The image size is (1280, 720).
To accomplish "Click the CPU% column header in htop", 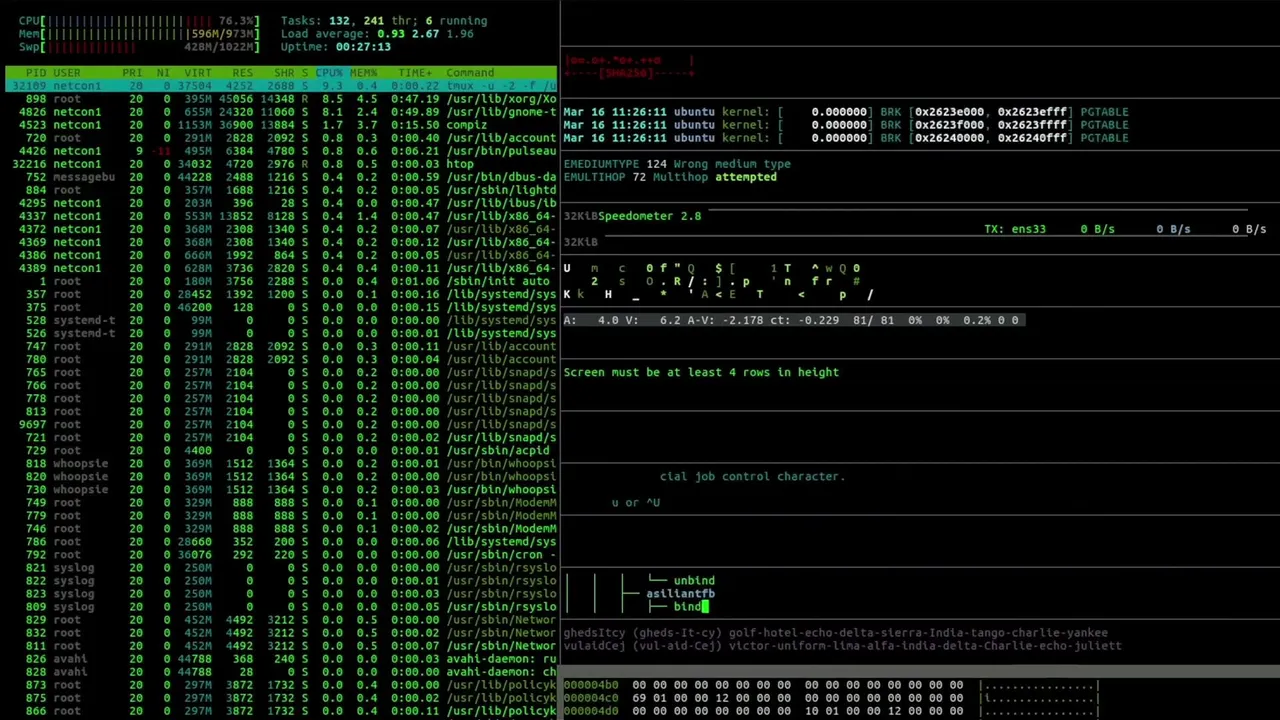I will pos(329,73).
